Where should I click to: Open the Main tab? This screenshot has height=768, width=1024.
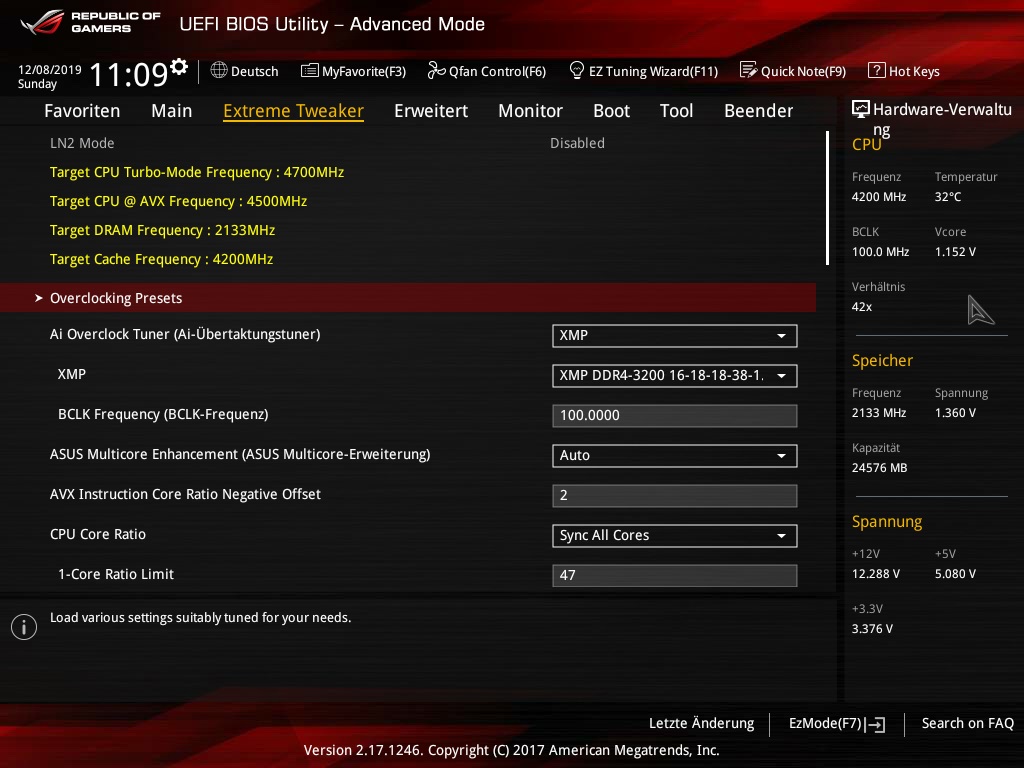click(x=172, y=111)
